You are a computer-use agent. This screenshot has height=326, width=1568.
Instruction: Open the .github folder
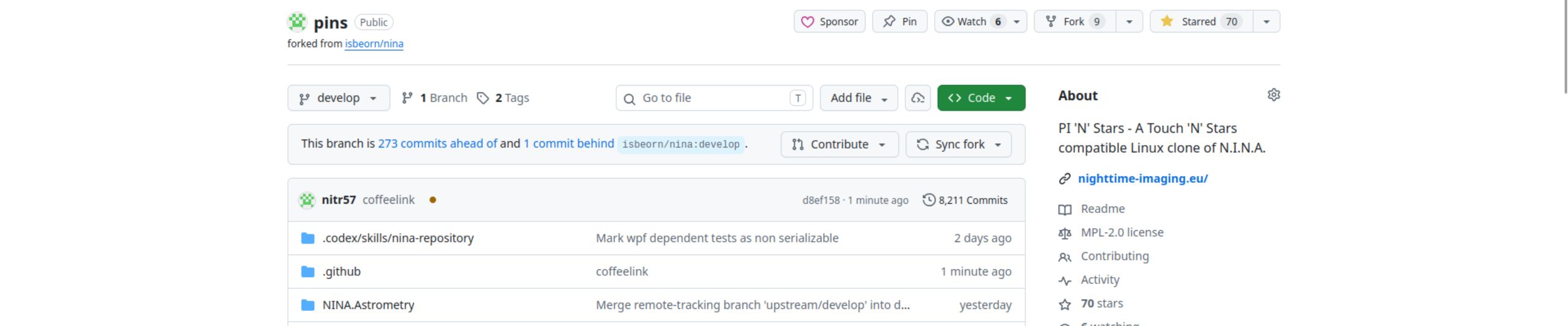pos(341,272)
